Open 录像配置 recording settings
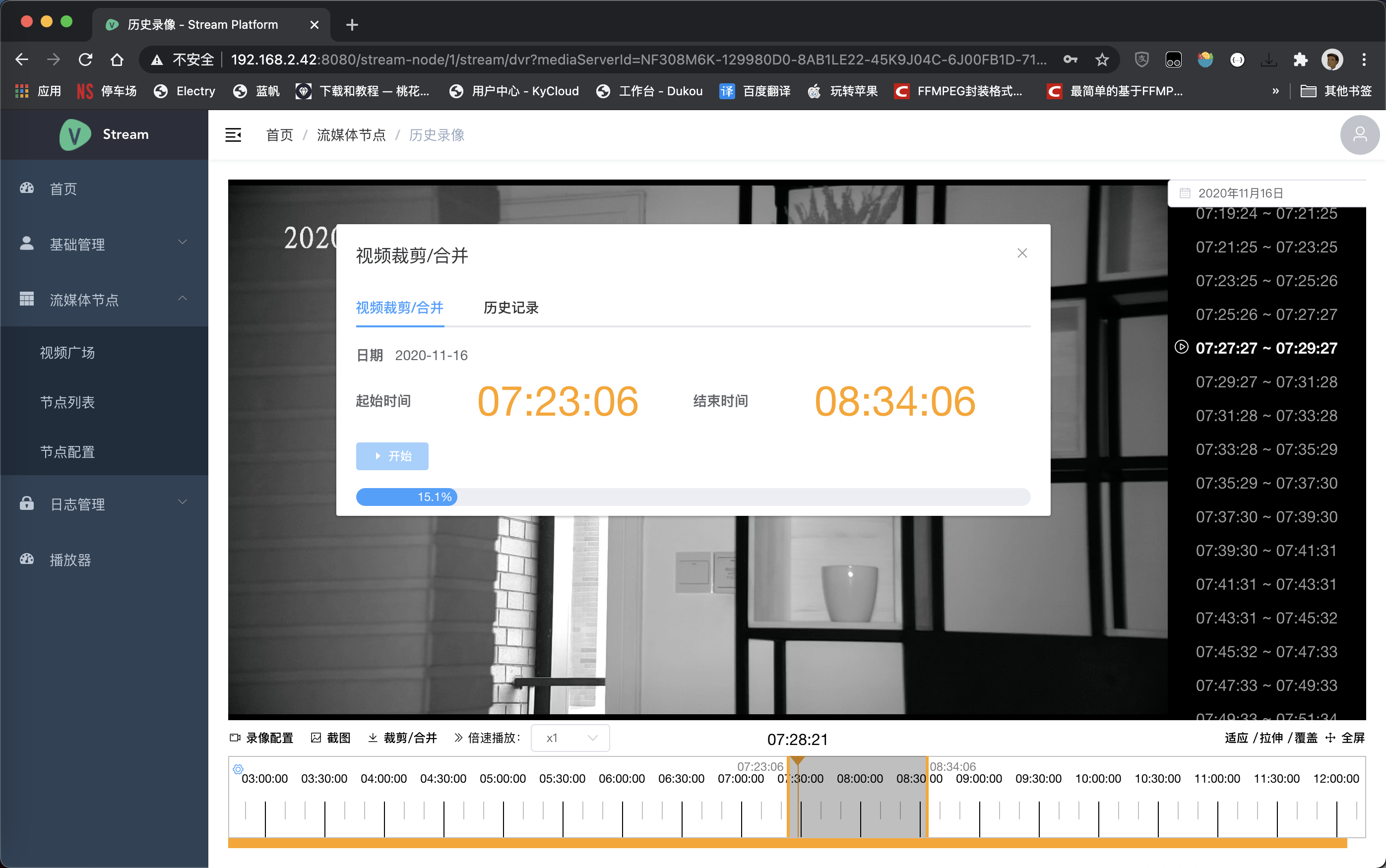This screenshot has width=1386, height=868. tap(262, 738)
